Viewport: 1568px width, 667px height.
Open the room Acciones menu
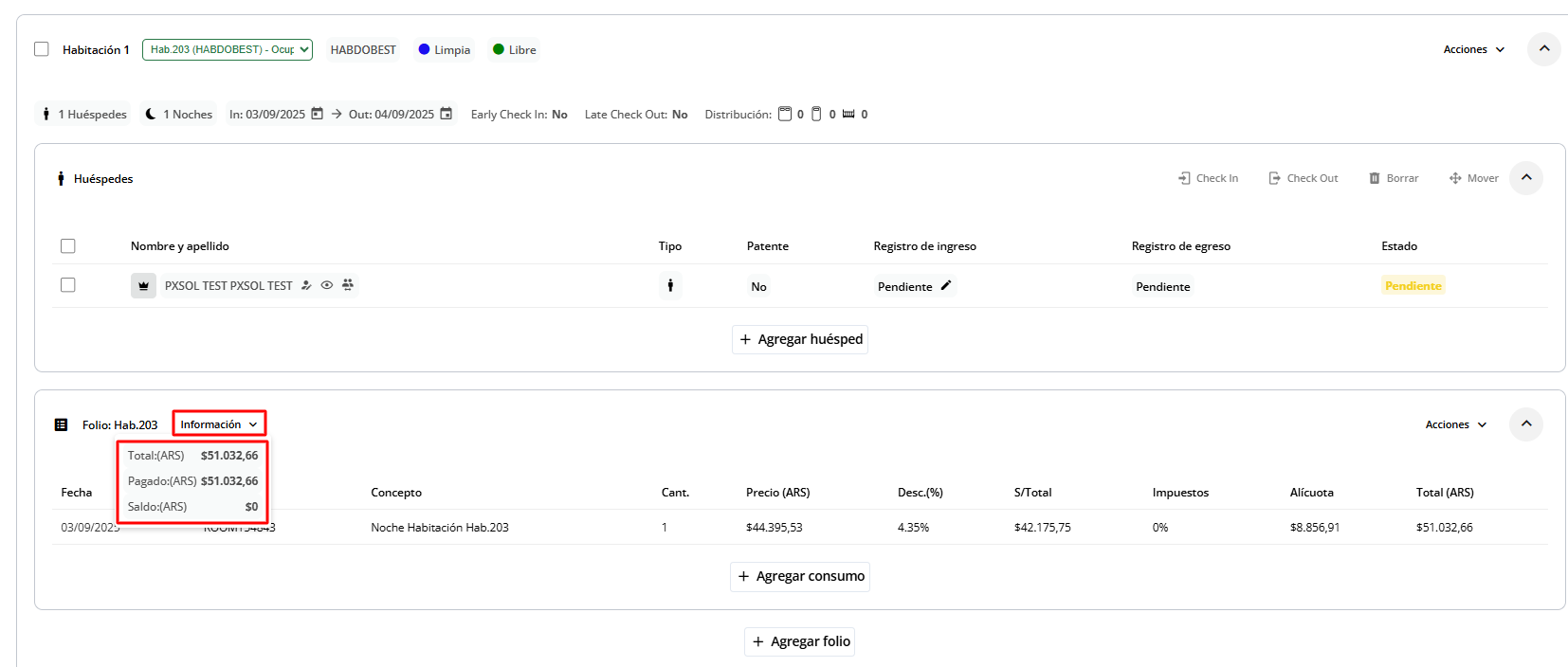(x=1473, y=49)
